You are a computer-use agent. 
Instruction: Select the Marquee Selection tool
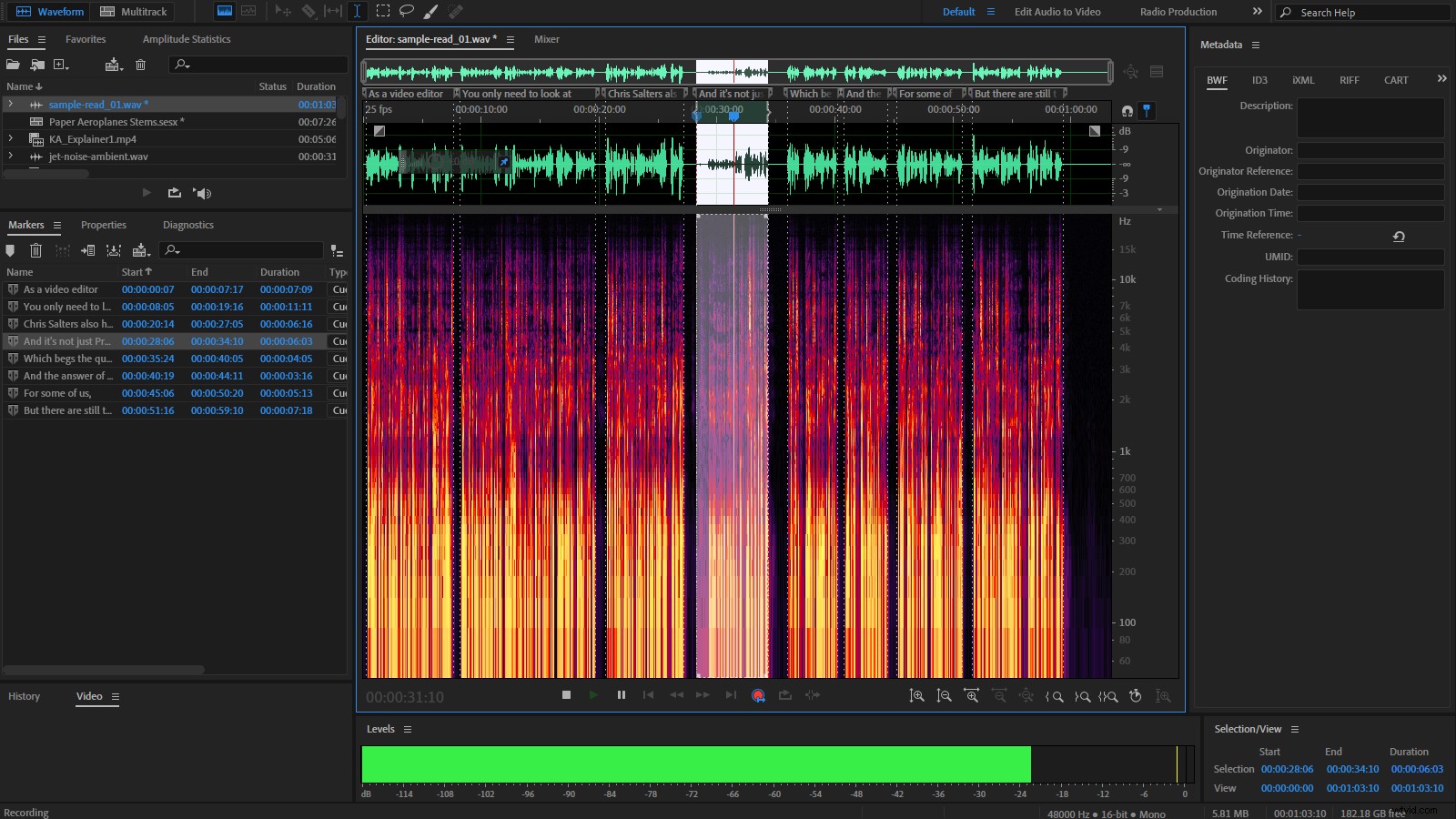coord(384,11)
